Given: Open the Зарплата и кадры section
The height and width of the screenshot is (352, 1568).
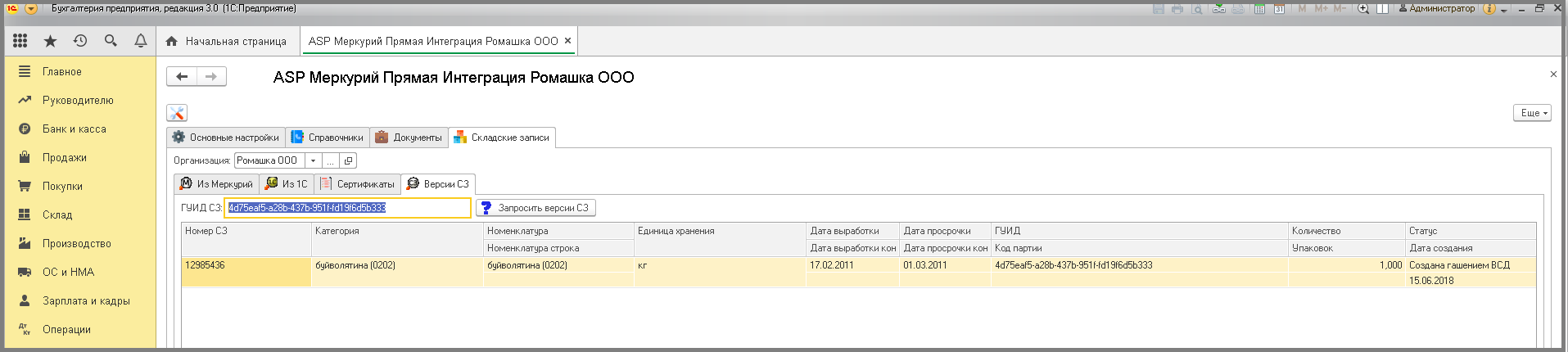Looking at the screenshot, I should coord(86,301).
